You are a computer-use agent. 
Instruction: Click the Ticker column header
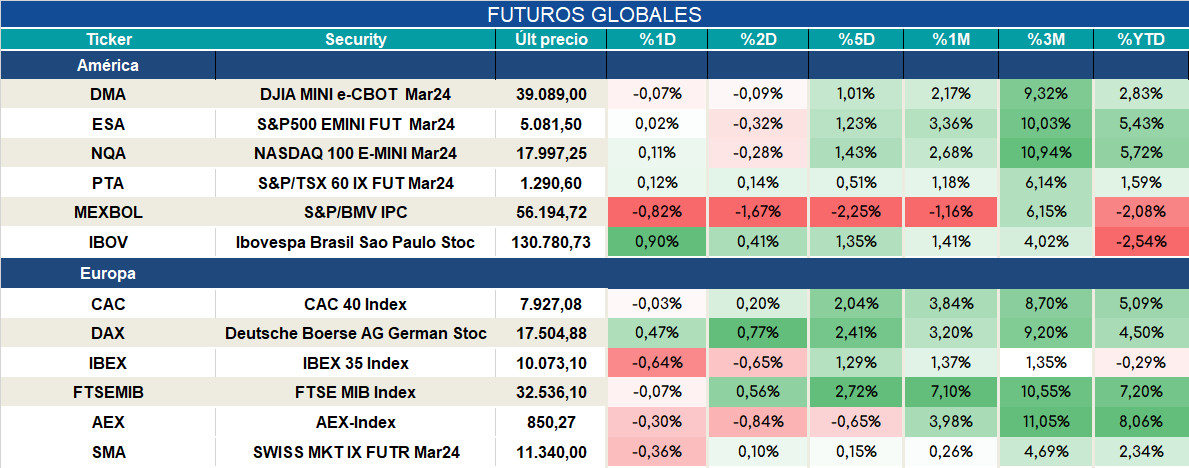coord(108,40)
